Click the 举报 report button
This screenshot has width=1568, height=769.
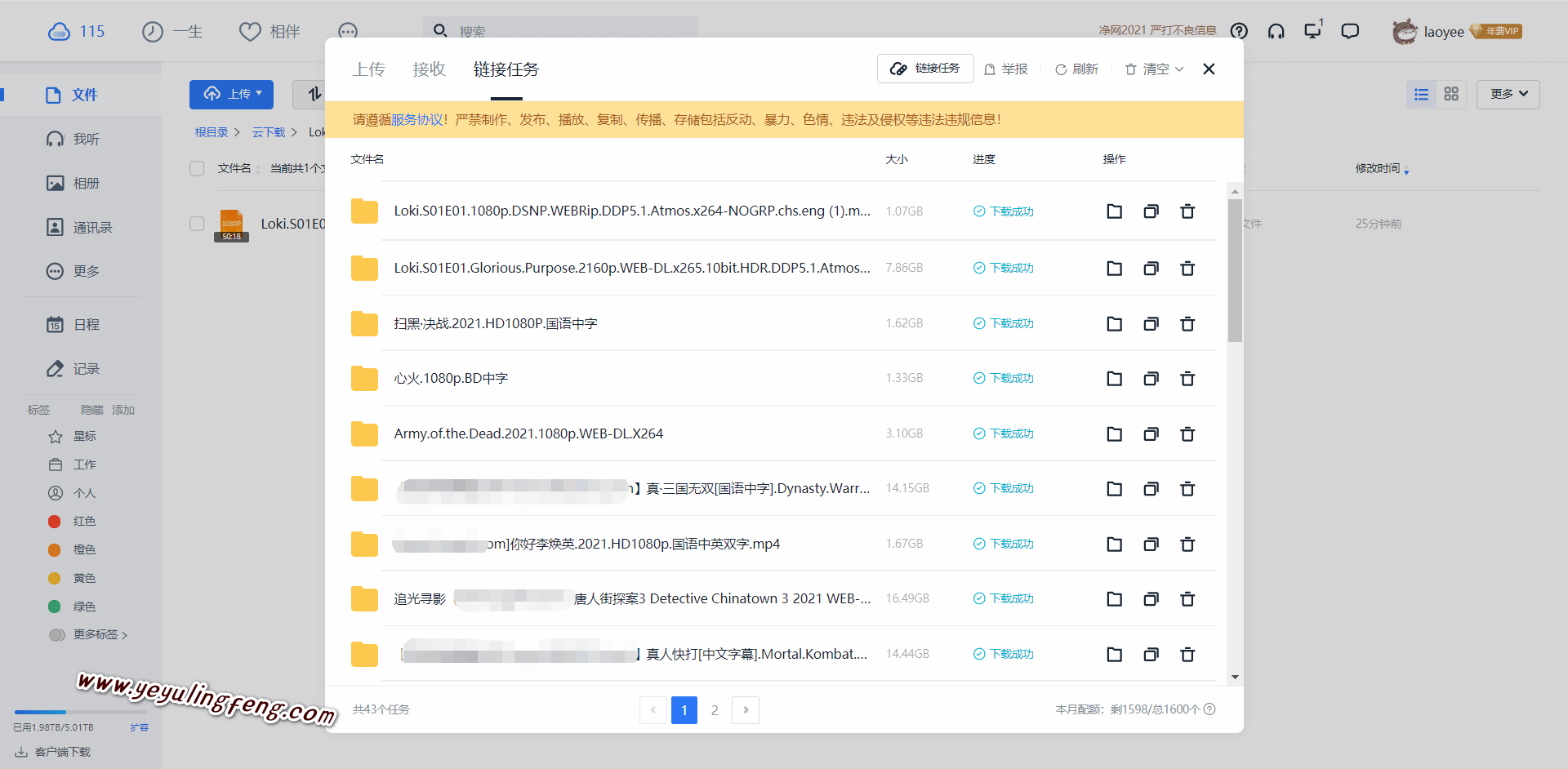coord(1006,69)
